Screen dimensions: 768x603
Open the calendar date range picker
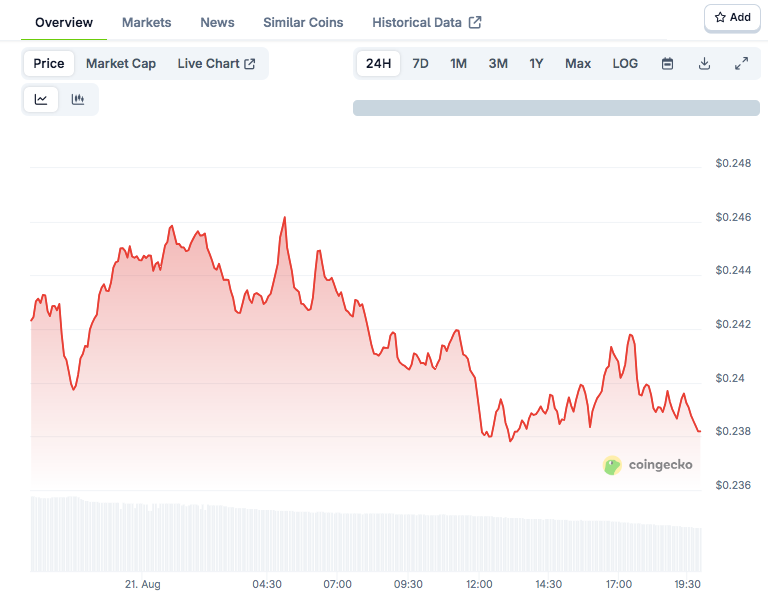click(667, 64)
